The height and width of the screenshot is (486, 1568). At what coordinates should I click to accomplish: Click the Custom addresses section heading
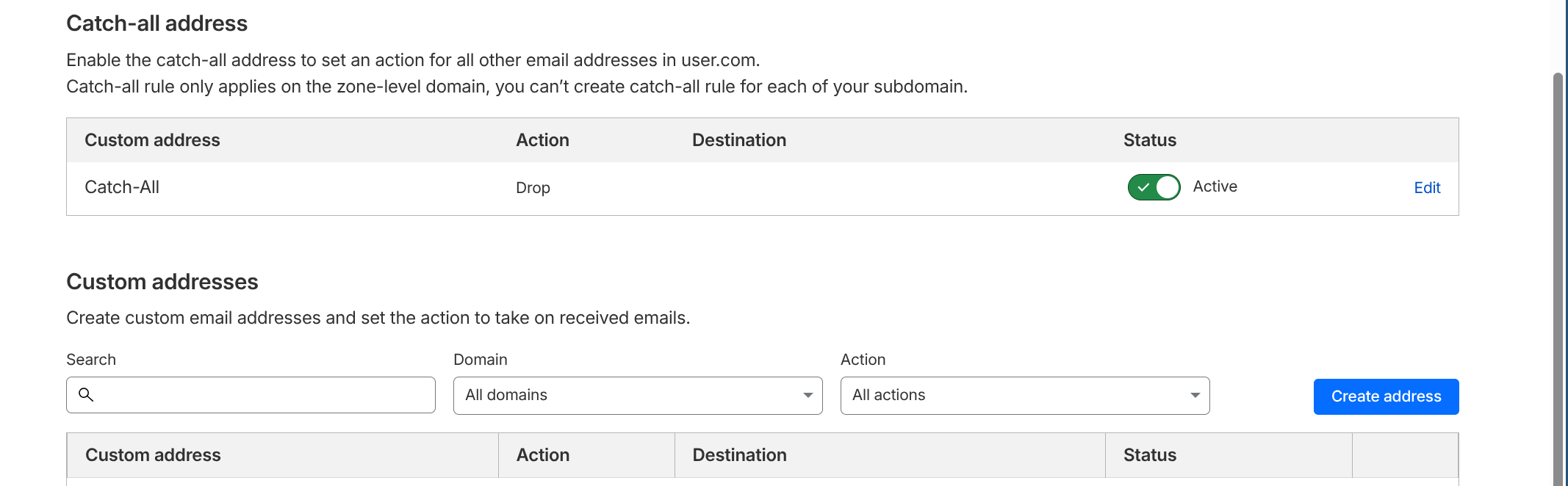point(162,282)
